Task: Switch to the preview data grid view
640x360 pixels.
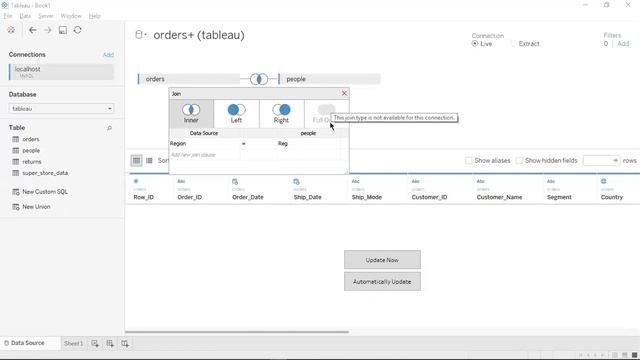Action: coord(136,160)
